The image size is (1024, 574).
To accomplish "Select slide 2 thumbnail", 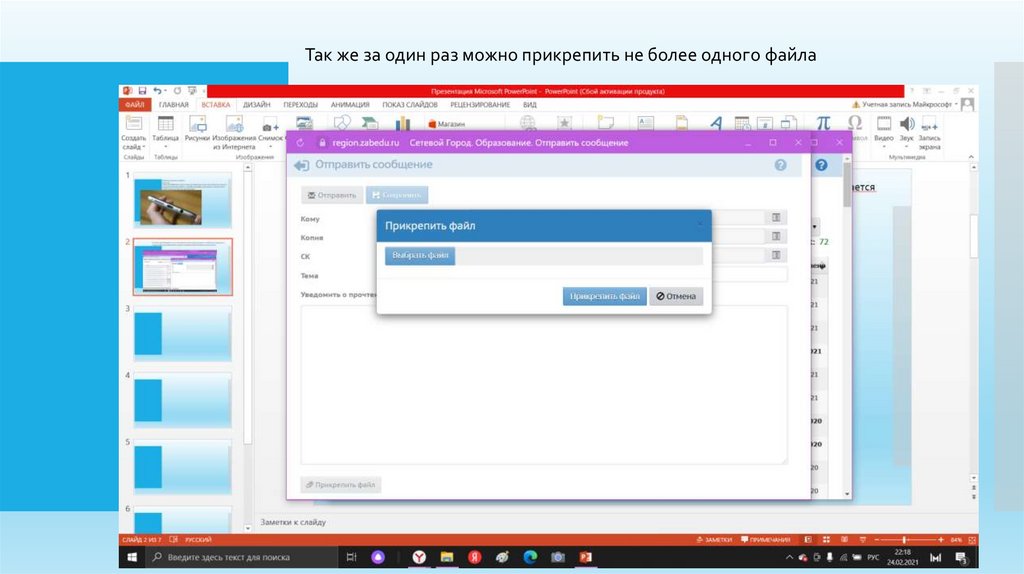I will pos(183,267).
